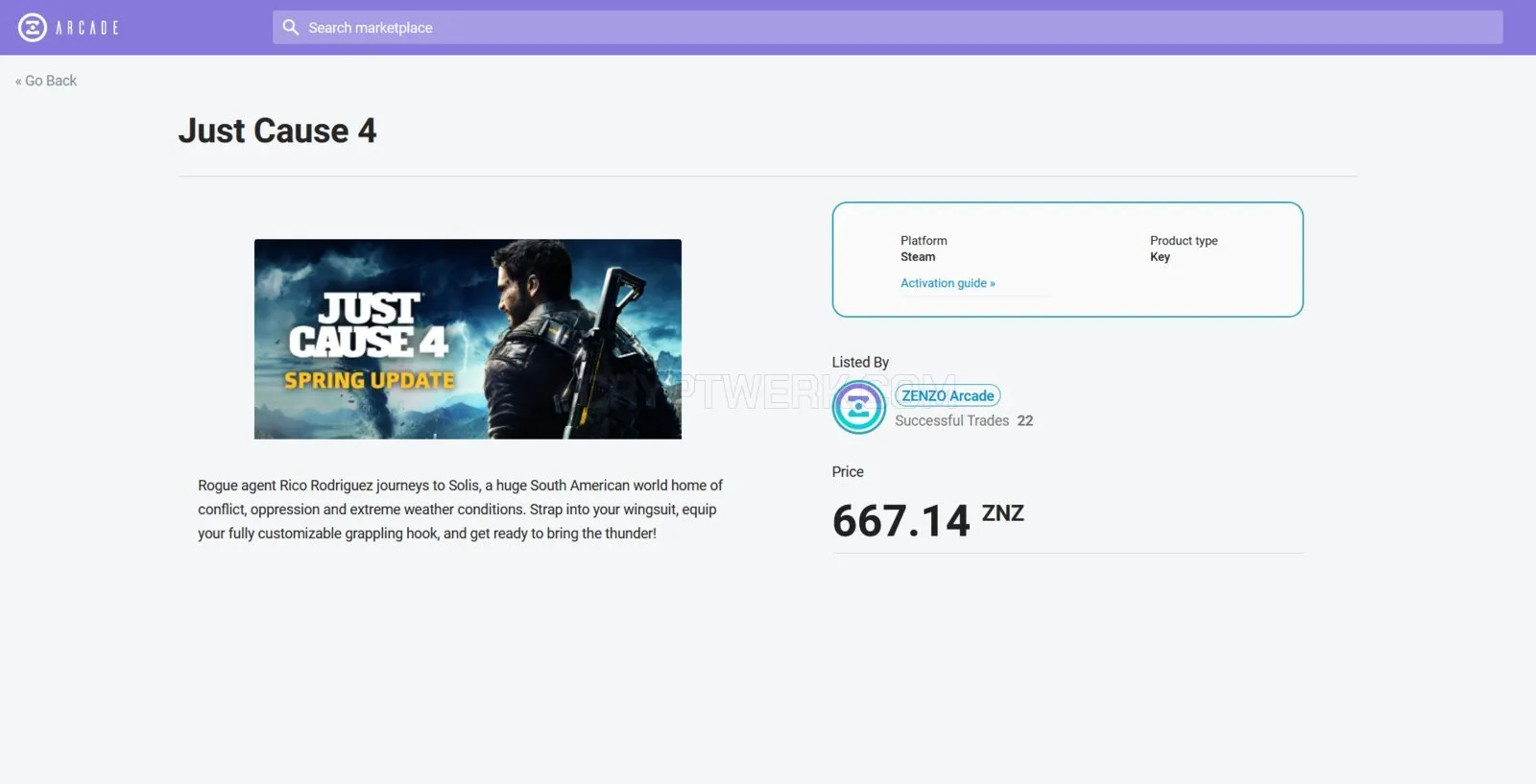Click the ZENZO Arcade seller avatar

coord(858,407)
